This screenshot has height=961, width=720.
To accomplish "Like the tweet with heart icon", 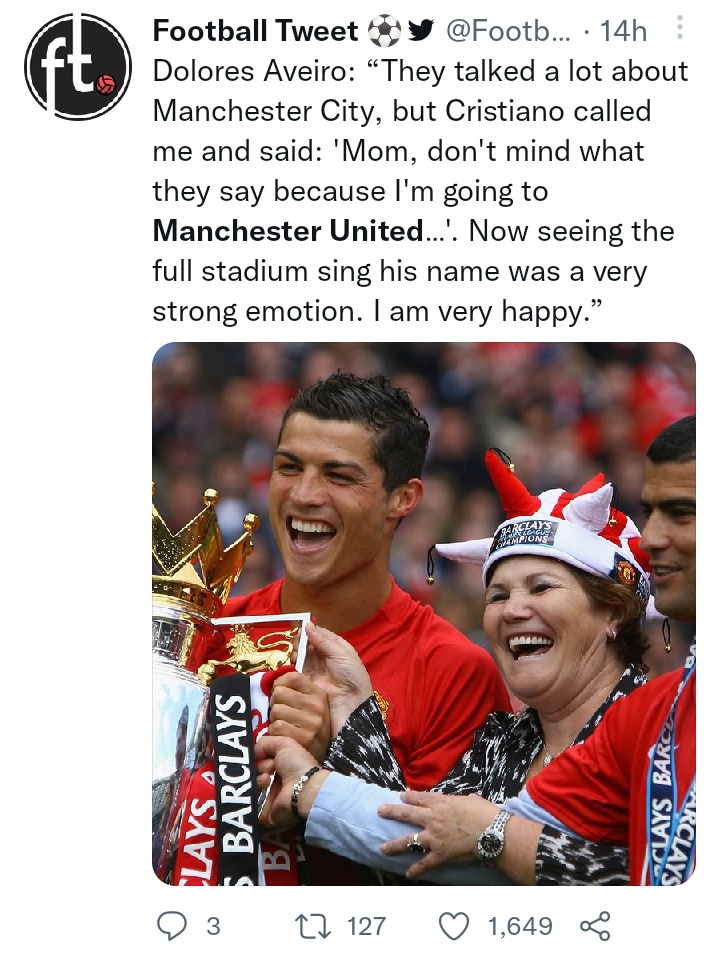I will click(455, 925).
